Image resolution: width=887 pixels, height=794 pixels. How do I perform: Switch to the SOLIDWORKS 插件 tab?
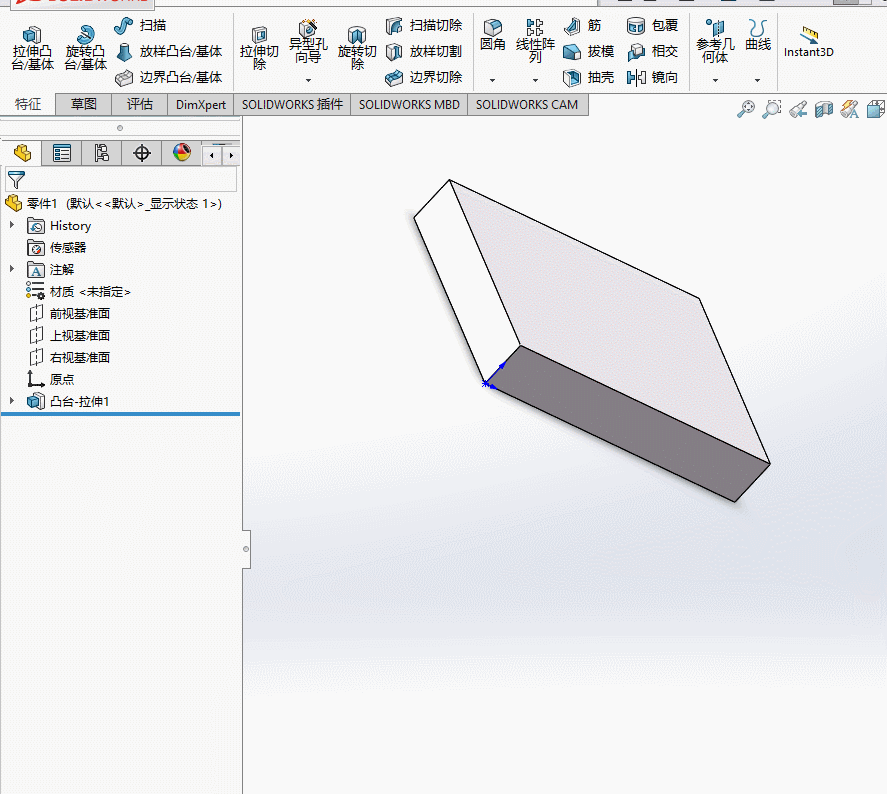[x=292, y=105]
